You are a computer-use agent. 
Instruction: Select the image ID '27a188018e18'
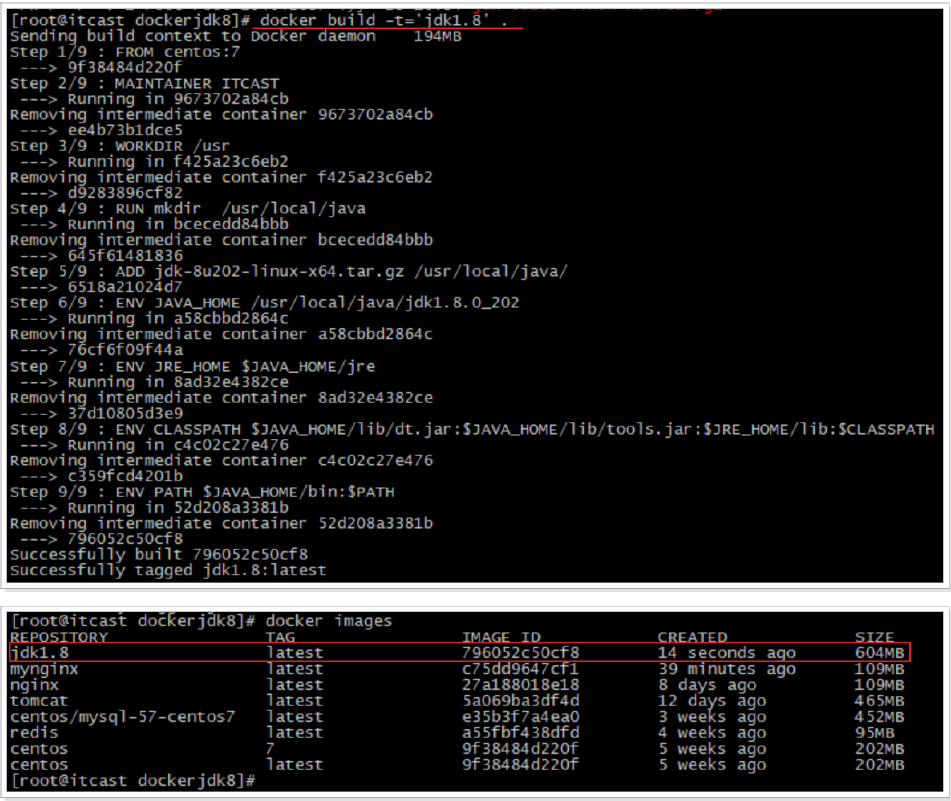click(520, 685)
